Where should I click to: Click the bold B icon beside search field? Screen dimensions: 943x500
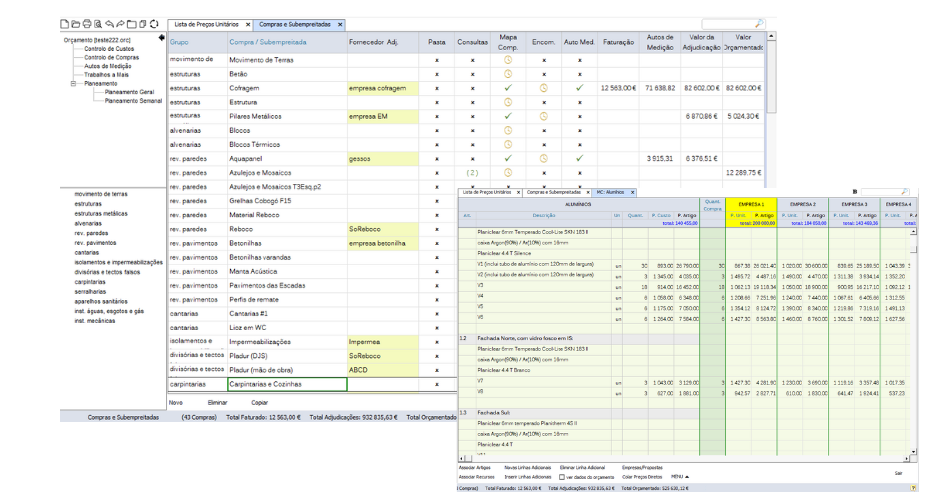[855, 192]
